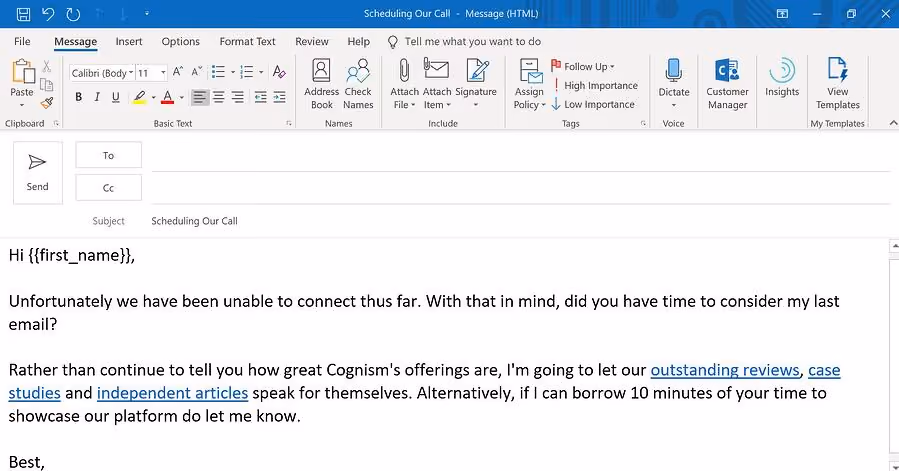
Task: Expand the bullet style dropdown arrow
Action: (x=233, y=72)
